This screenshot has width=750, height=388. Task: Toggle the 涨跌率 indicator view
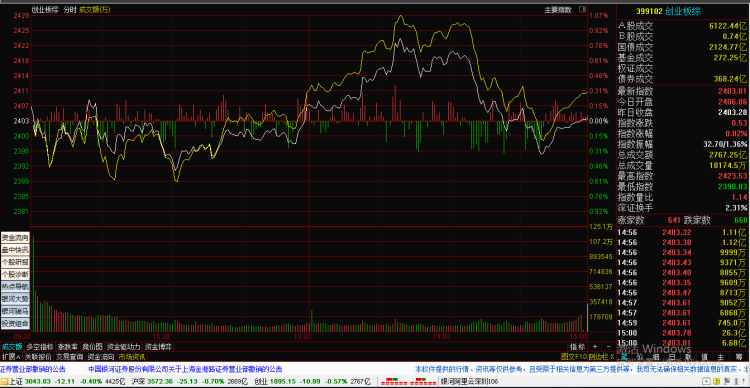(67, 346)
